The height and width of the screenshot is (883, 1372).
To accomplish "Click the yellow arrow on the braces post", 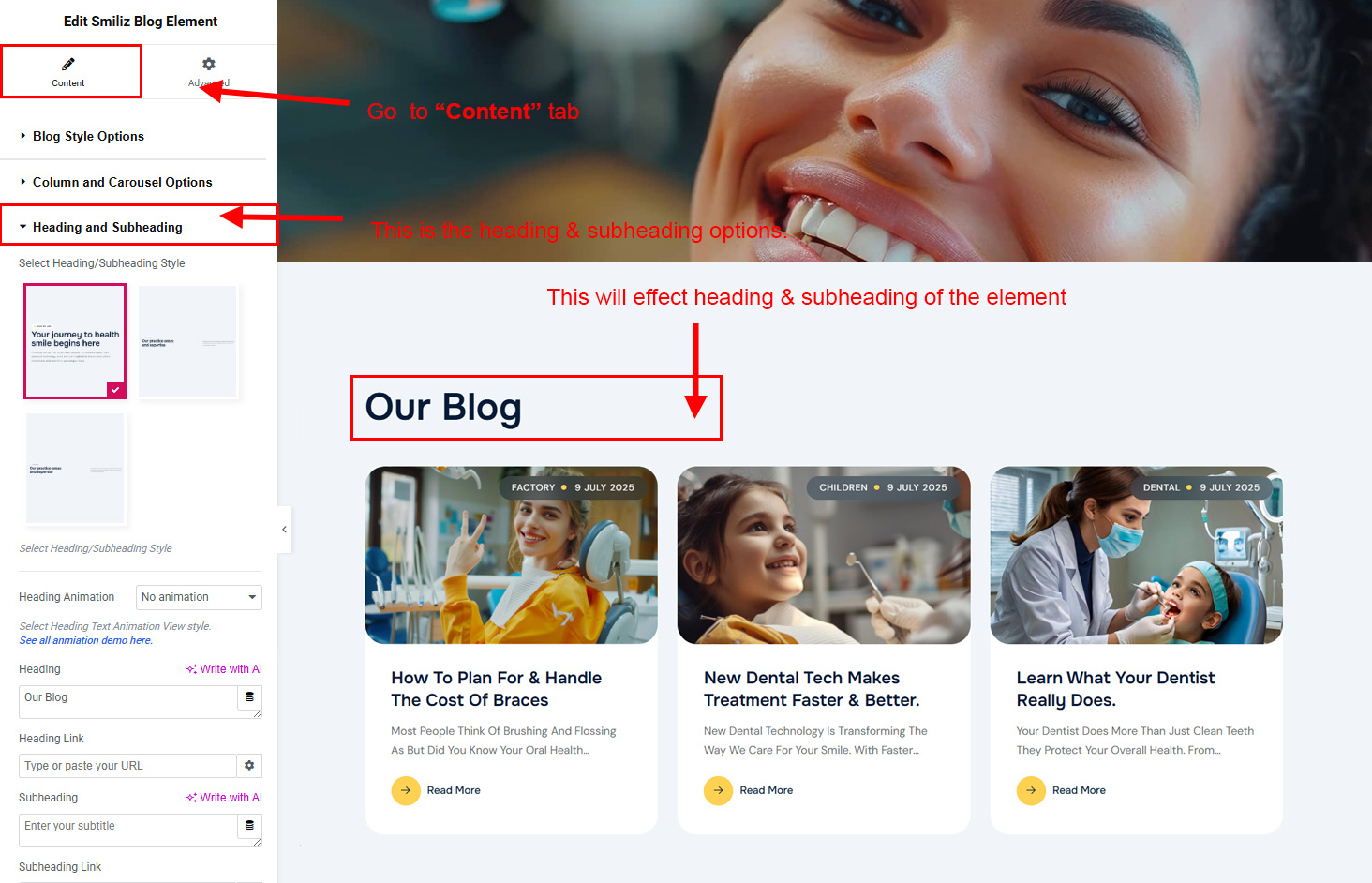I will (x=406, y=790).
